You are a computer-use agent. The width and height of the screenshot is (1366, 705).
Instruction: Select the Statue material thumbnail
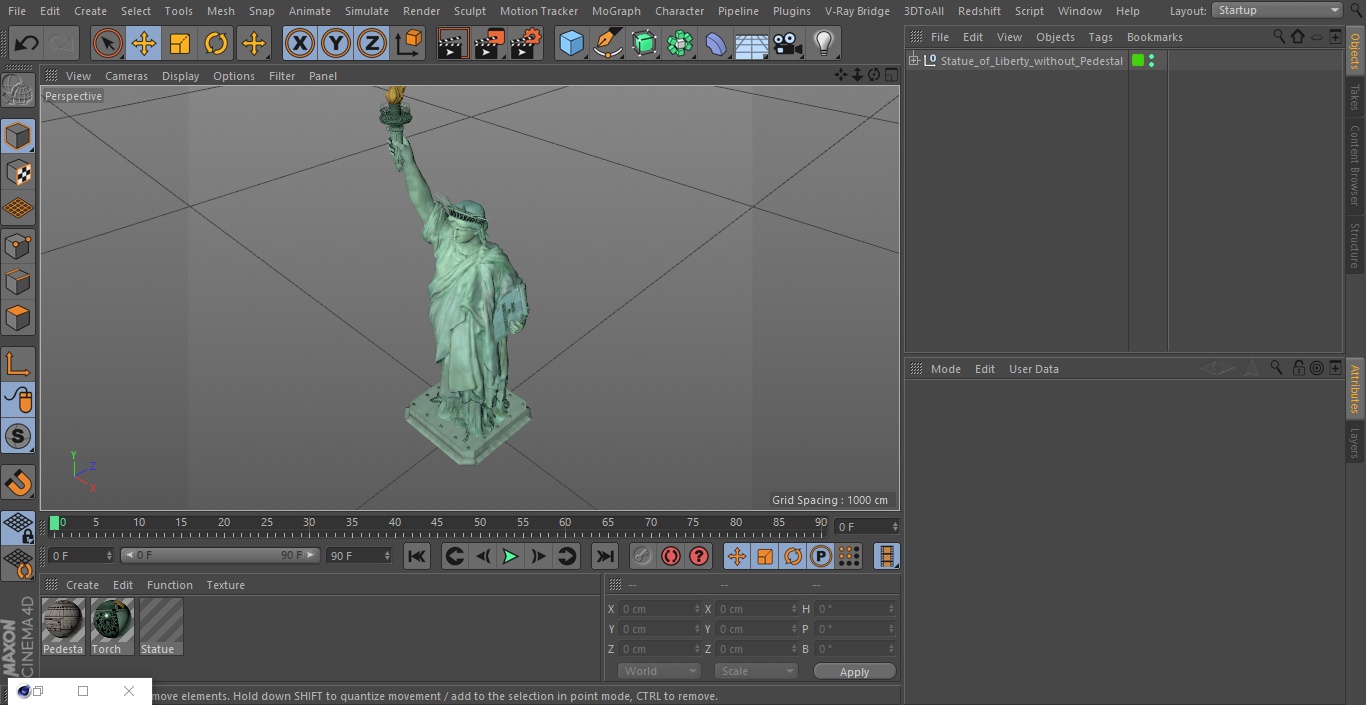161,627
